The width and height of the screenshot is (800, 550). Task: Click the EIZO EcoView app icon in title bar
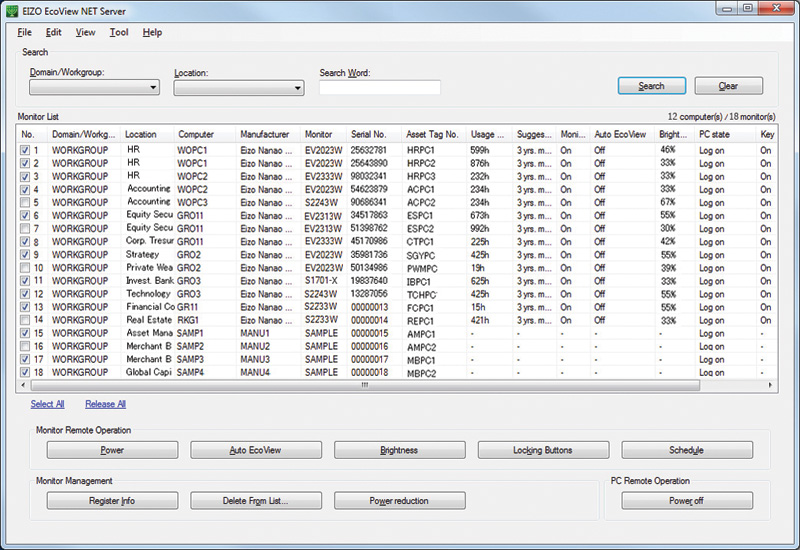point(11,9)
